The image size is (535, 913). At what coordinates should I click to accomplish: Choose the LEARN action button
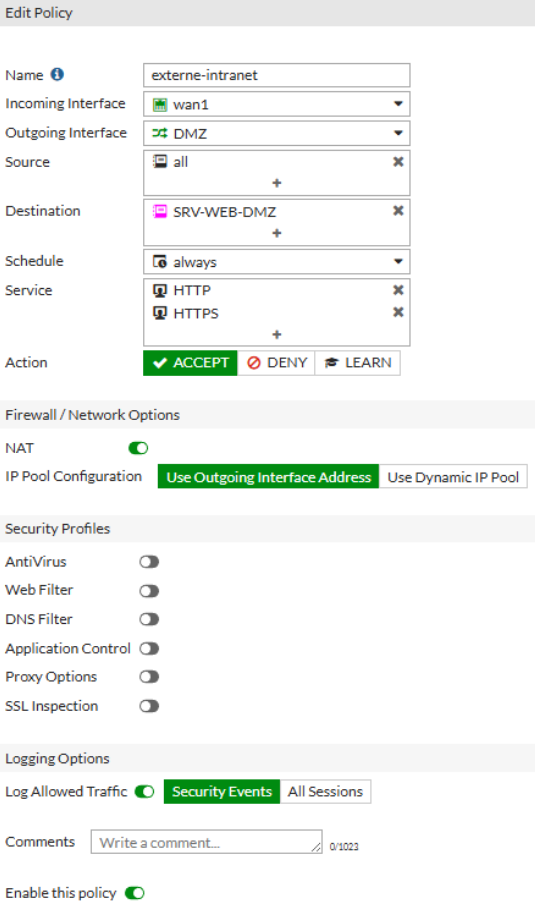(357, 363)
